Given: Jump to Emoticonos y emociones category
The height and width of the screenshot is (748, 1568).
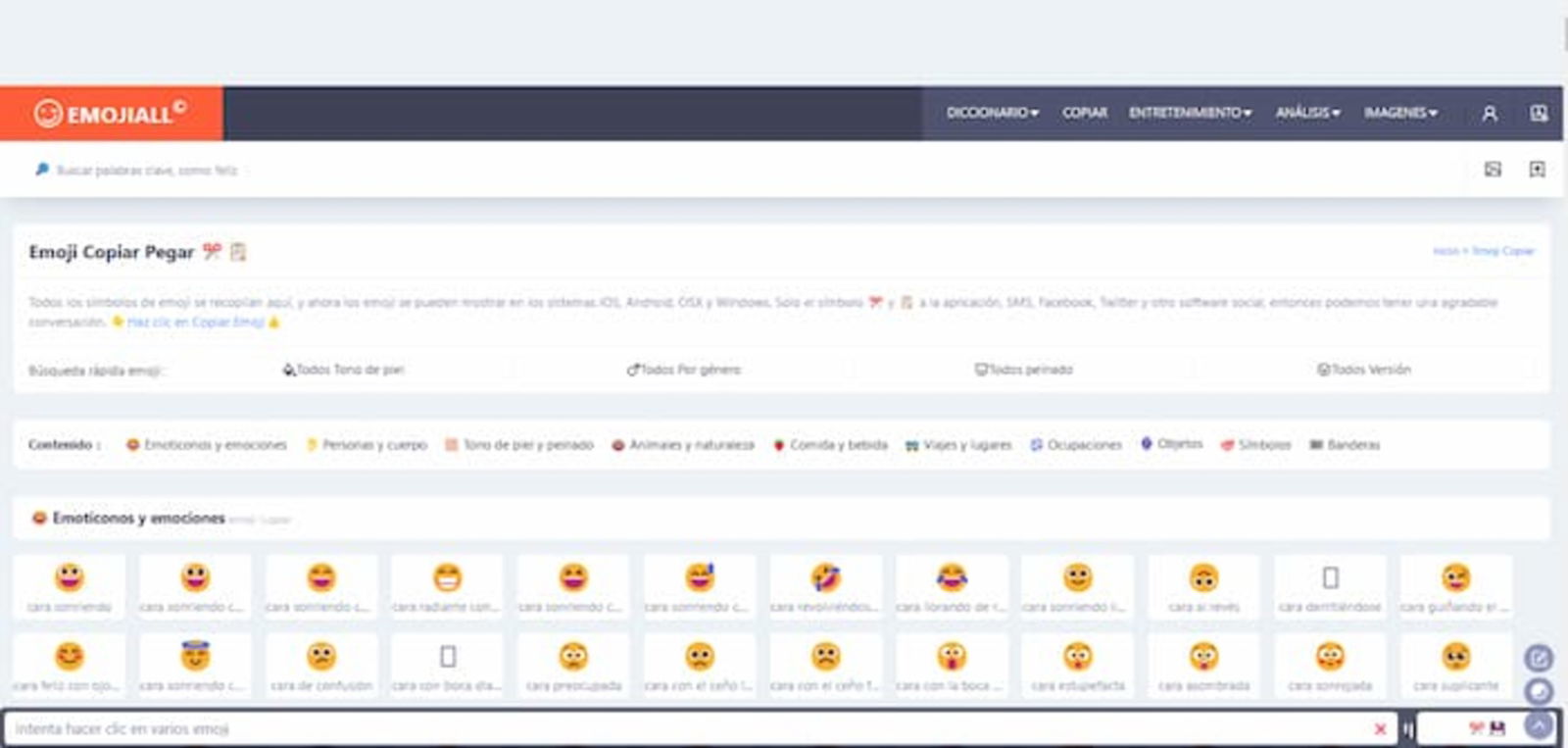Looking at the screenshot, I should [206, 445].
